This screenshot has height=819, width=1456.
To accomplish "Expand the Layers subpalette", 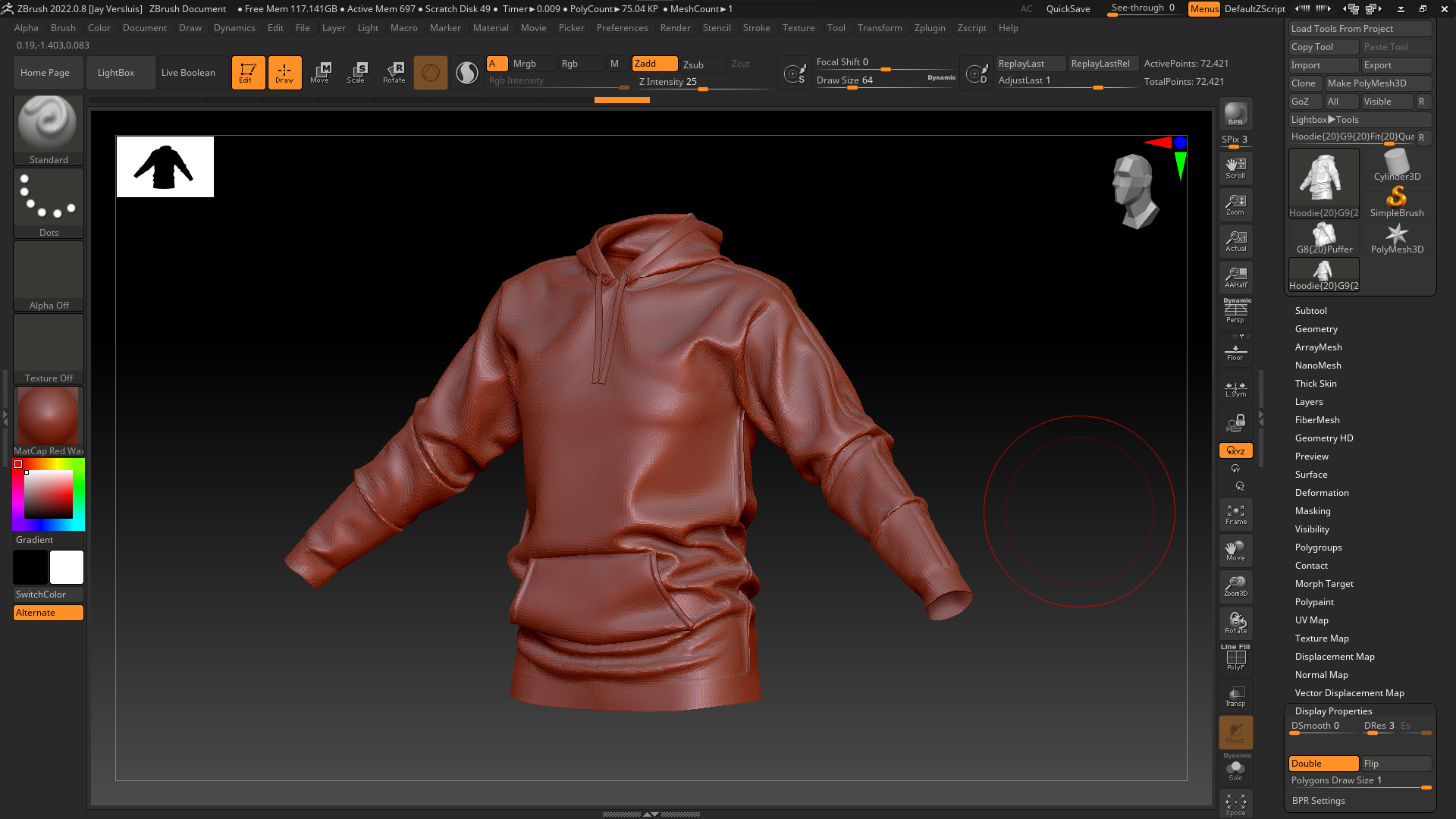I will pos(1308,401).
